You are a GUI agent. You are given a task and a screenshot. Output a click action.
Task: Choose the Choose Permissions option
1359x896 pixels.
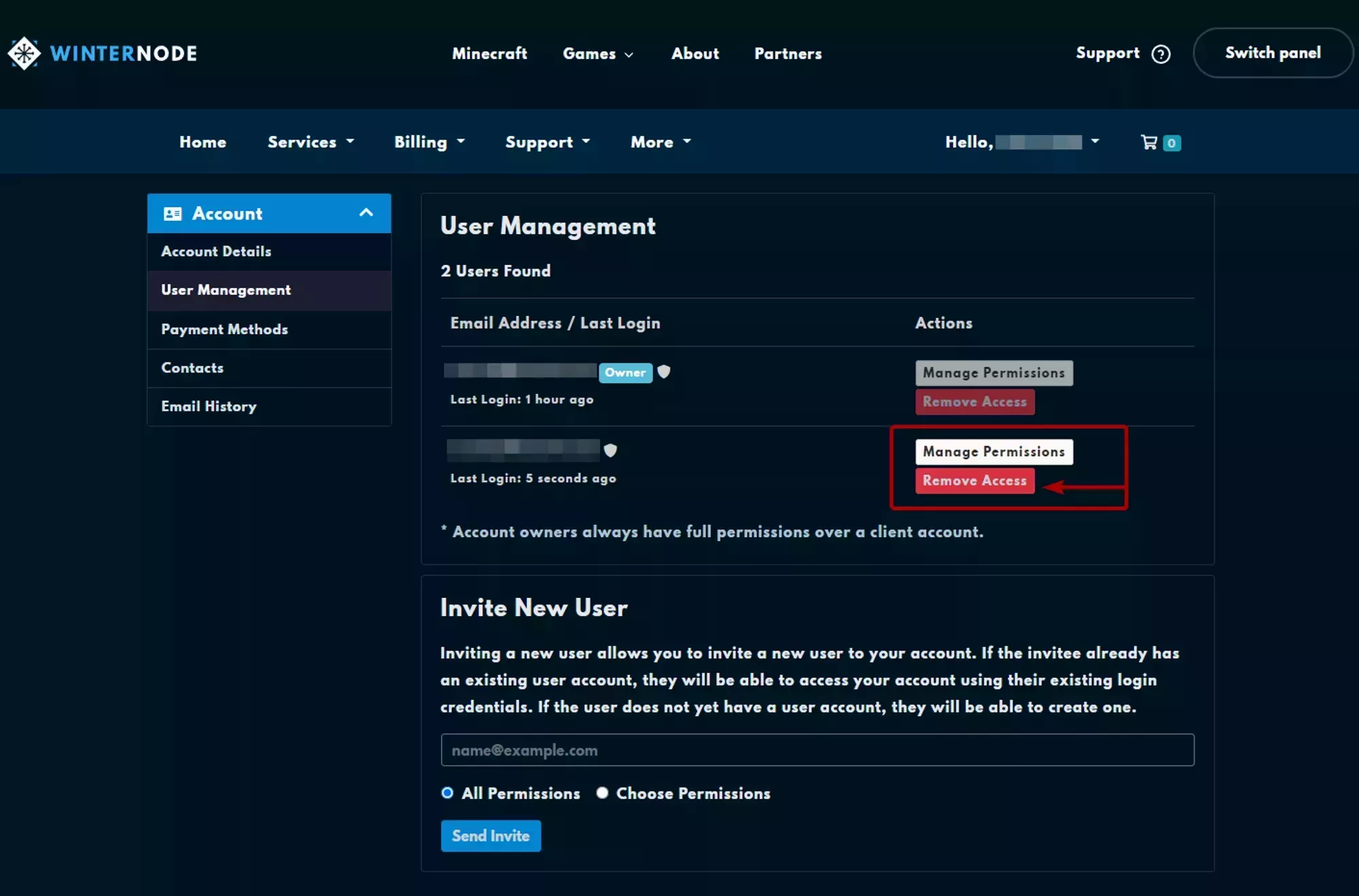[602, 793]
